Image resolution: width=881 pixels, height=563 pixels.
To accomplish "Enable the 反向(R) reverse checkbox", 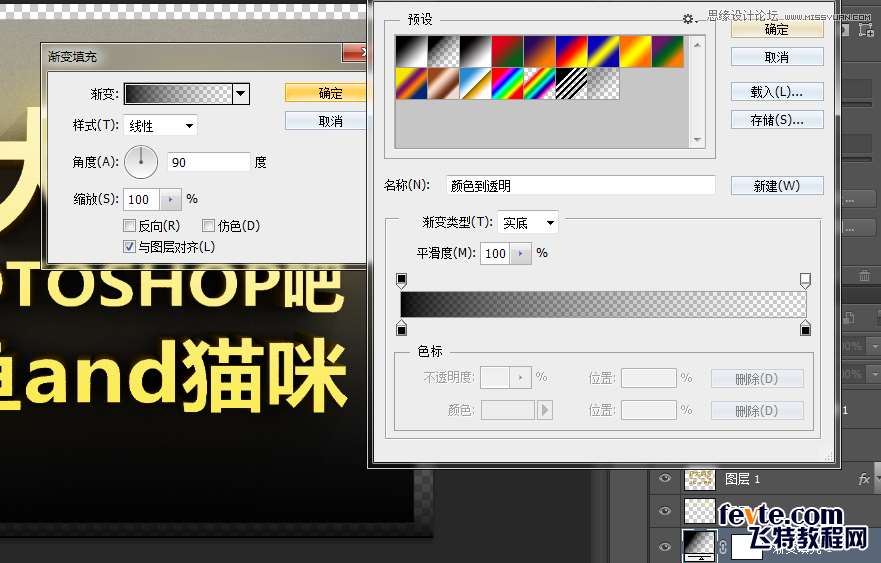I will coord(130,226).
